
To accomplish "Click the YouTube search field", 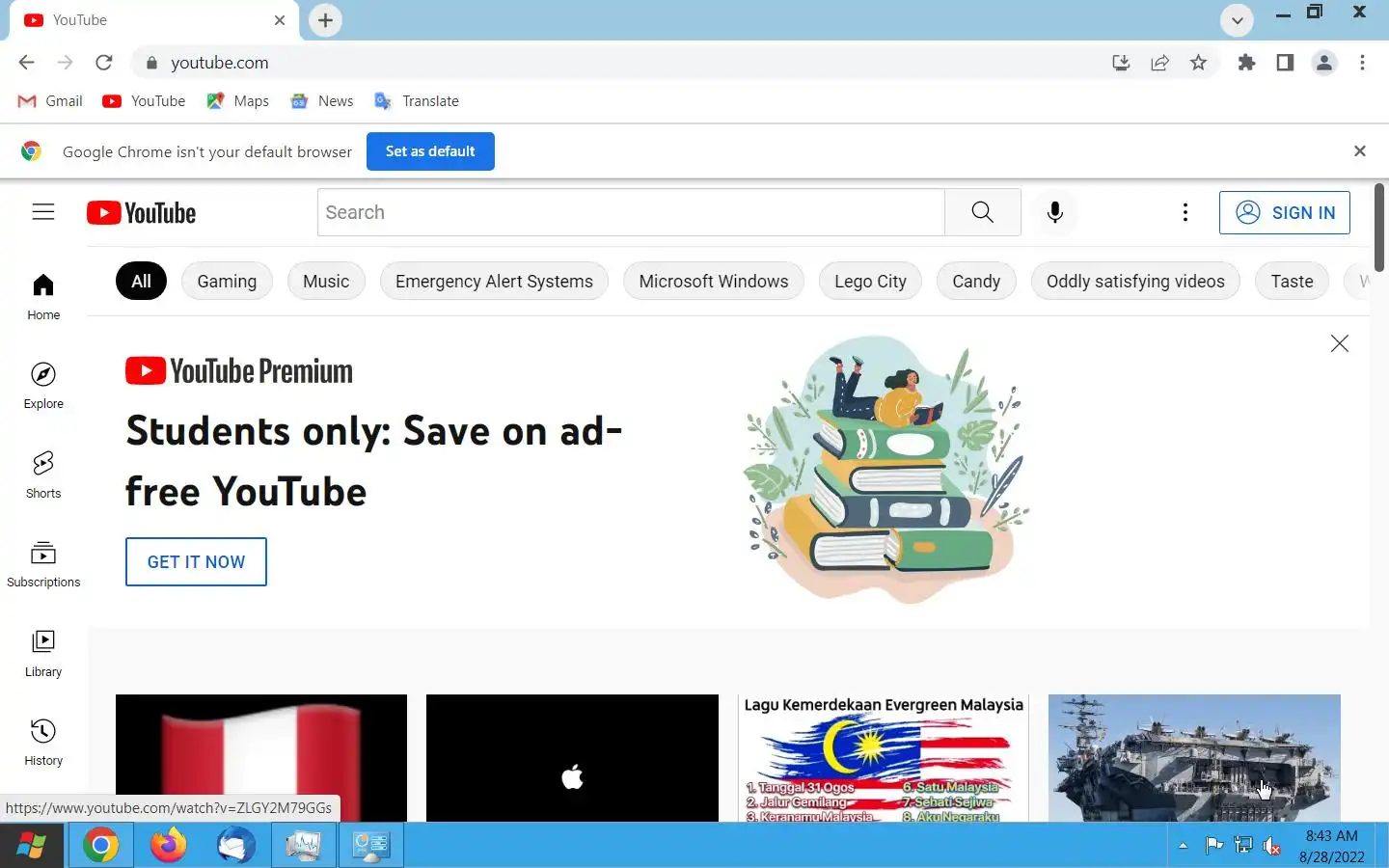I will 631,212.
